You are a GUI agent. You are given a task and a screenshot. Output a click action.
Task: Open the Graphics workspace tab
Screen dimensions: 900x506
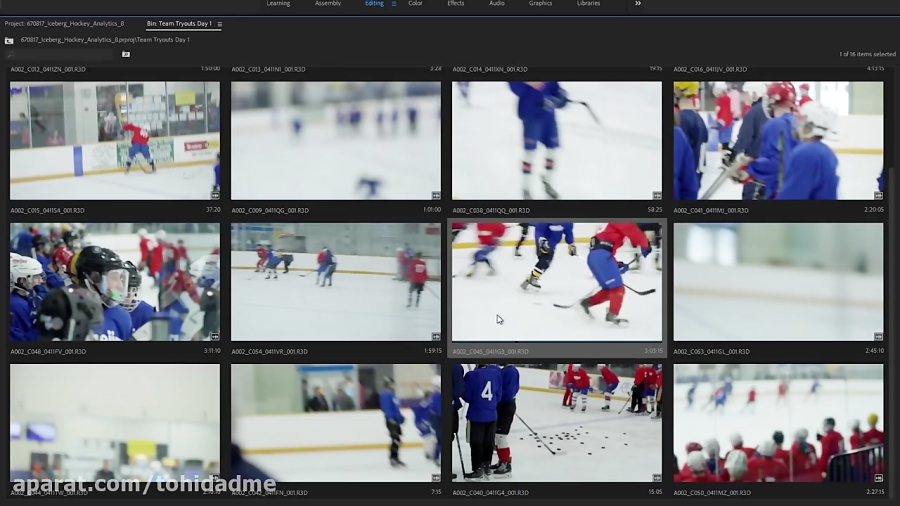(540, 3)
